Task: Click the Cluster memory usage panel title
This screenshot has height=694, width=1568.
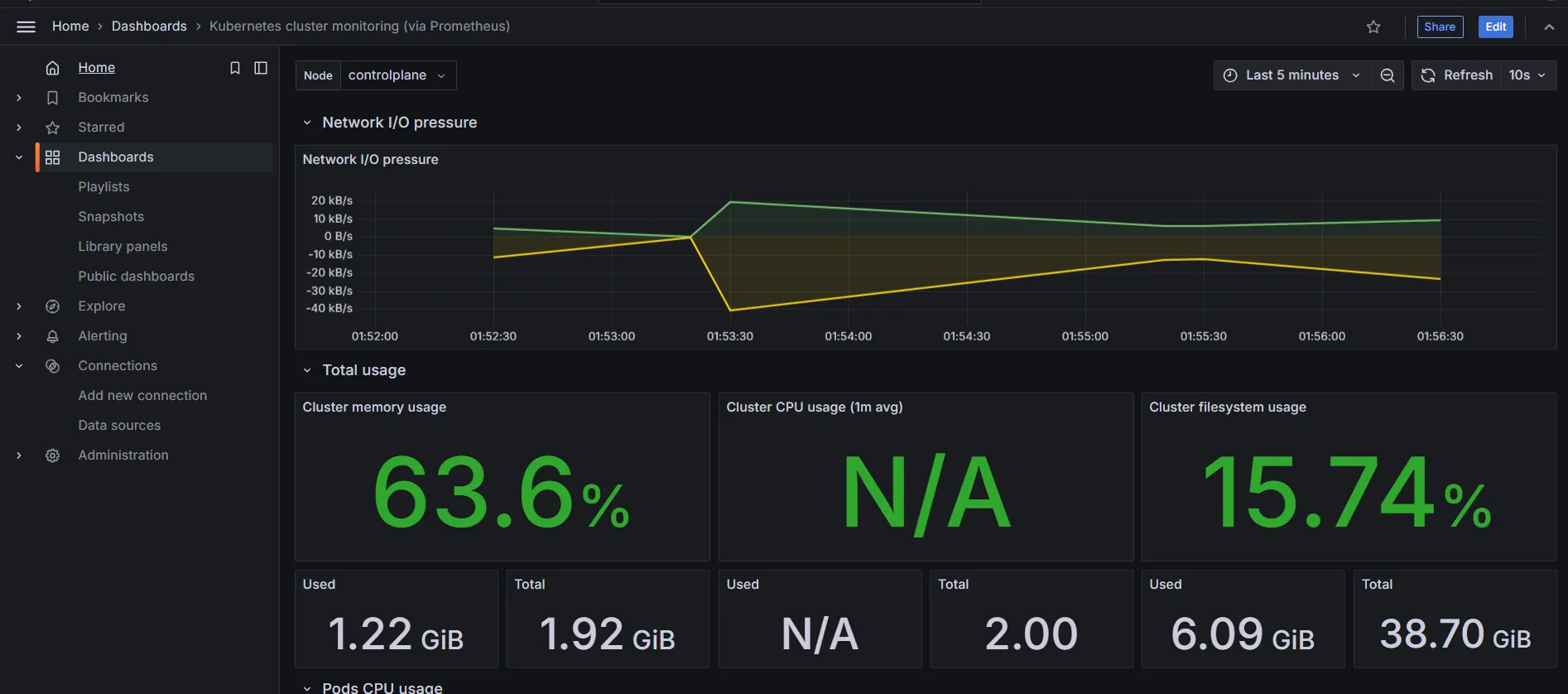Action: [x=374, y=407]
